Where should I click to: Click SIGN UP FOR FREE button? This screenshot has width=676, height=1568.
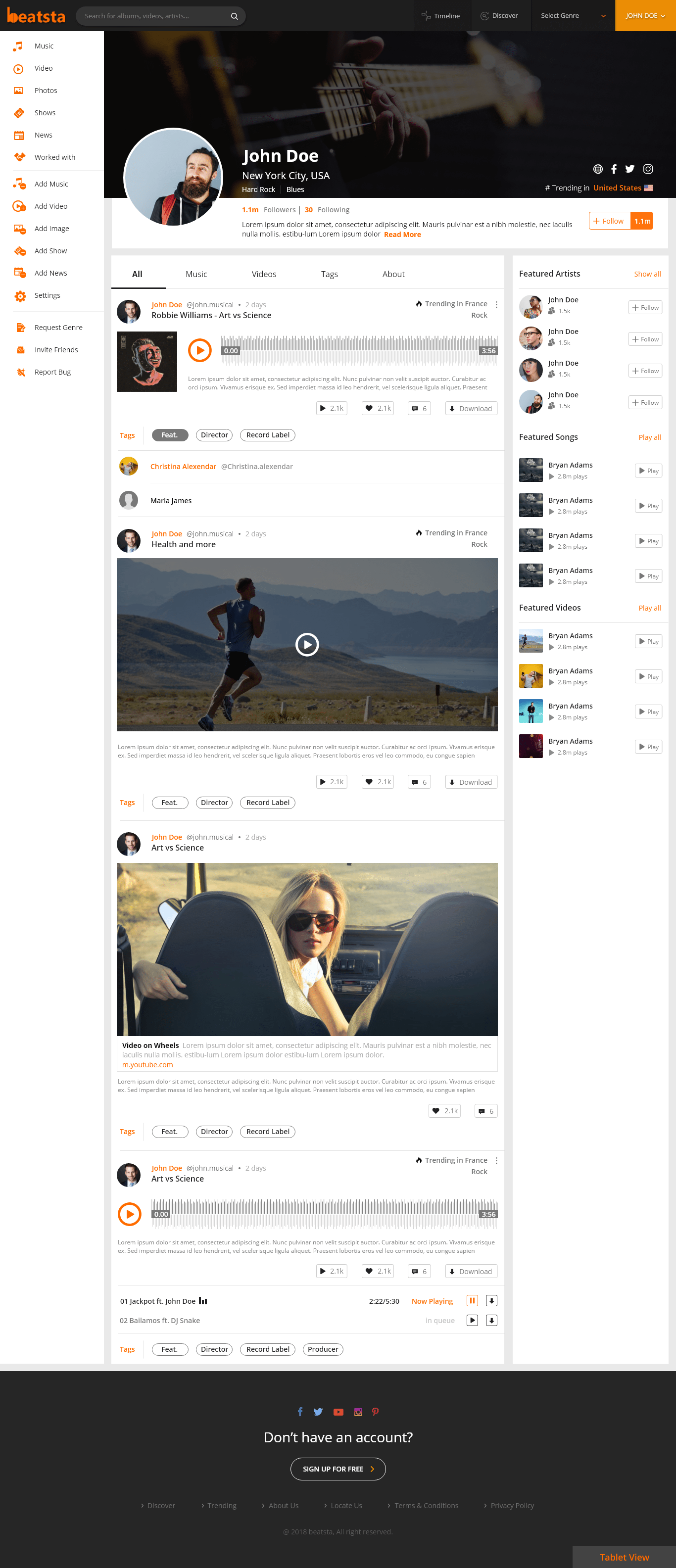click(x=338, y=1469)
